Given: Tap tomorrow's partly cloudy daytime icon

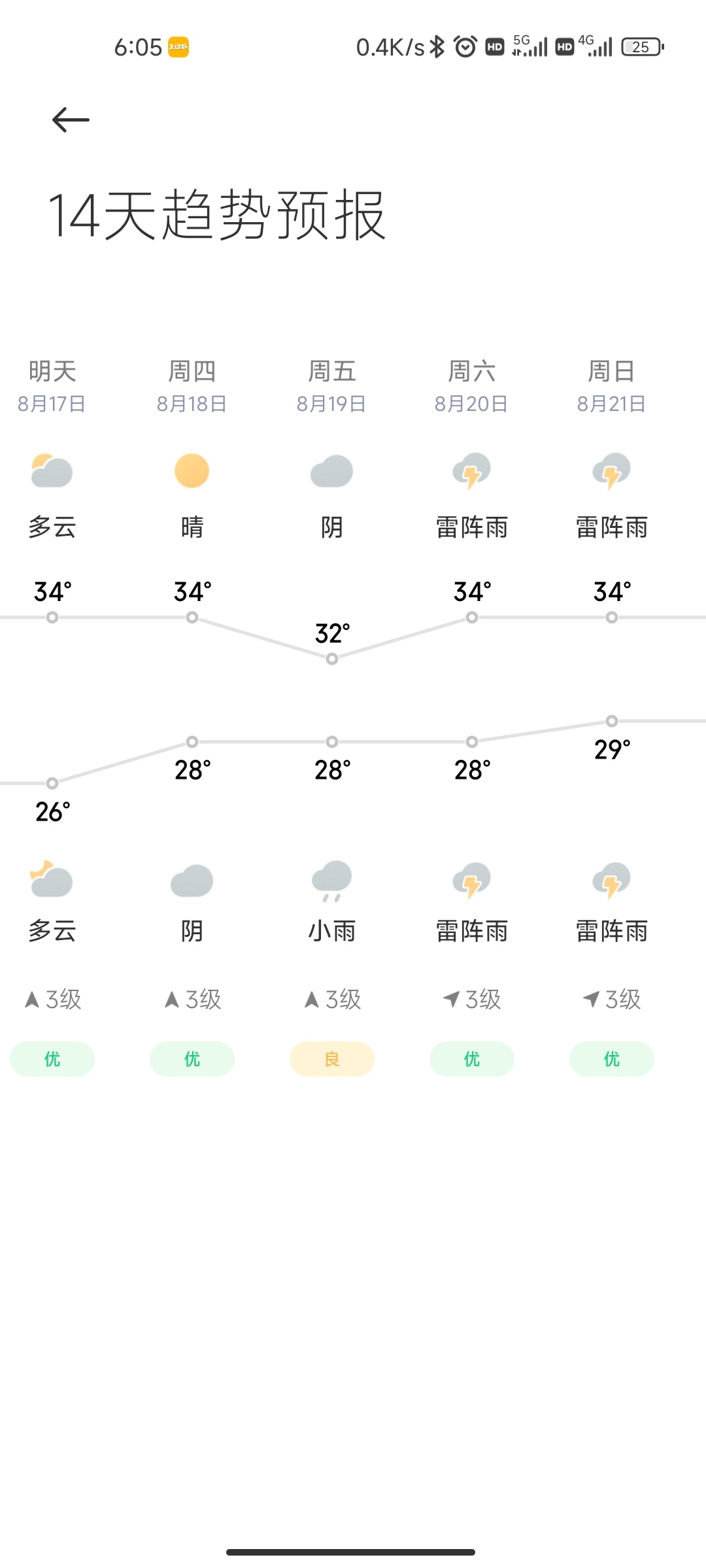Looking at the screenshot, I should click(x=52, y=471).
